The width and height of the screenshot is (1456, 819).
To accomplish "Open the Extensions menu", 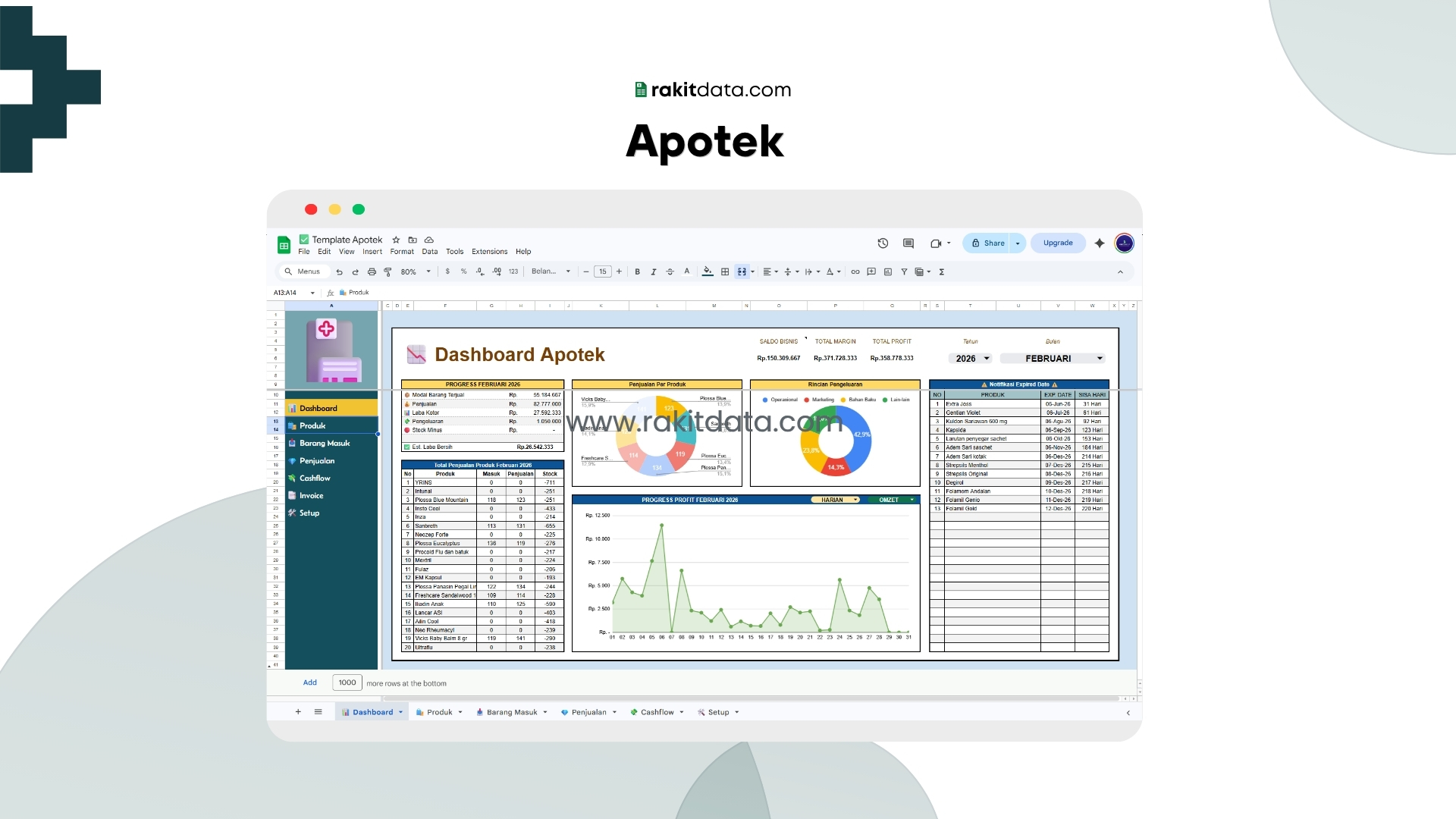I will pyautogui.click(x=490, y=252).
